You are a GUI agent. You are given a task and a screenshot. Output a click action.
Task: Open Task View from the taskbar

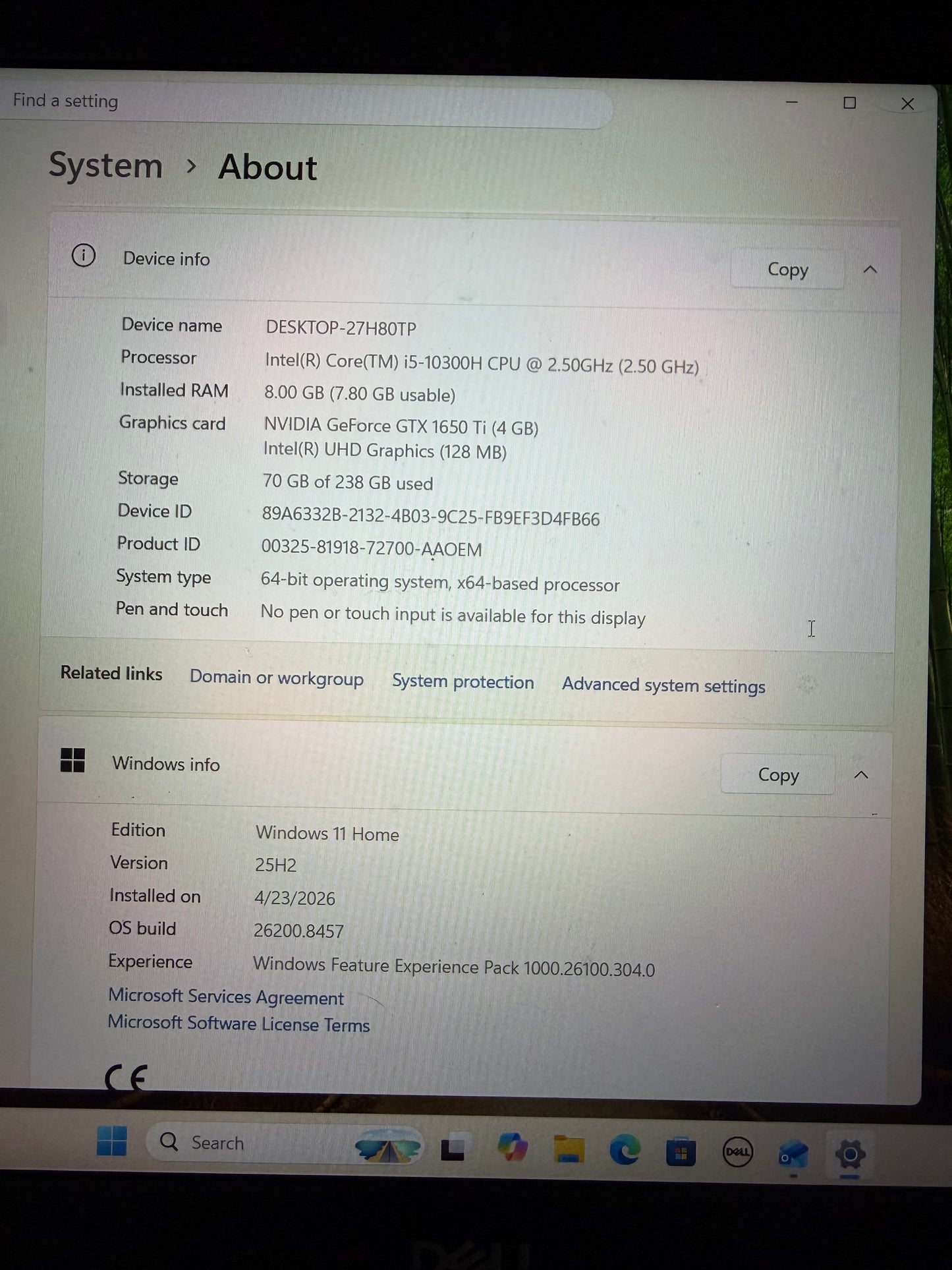click(453, 1150)
